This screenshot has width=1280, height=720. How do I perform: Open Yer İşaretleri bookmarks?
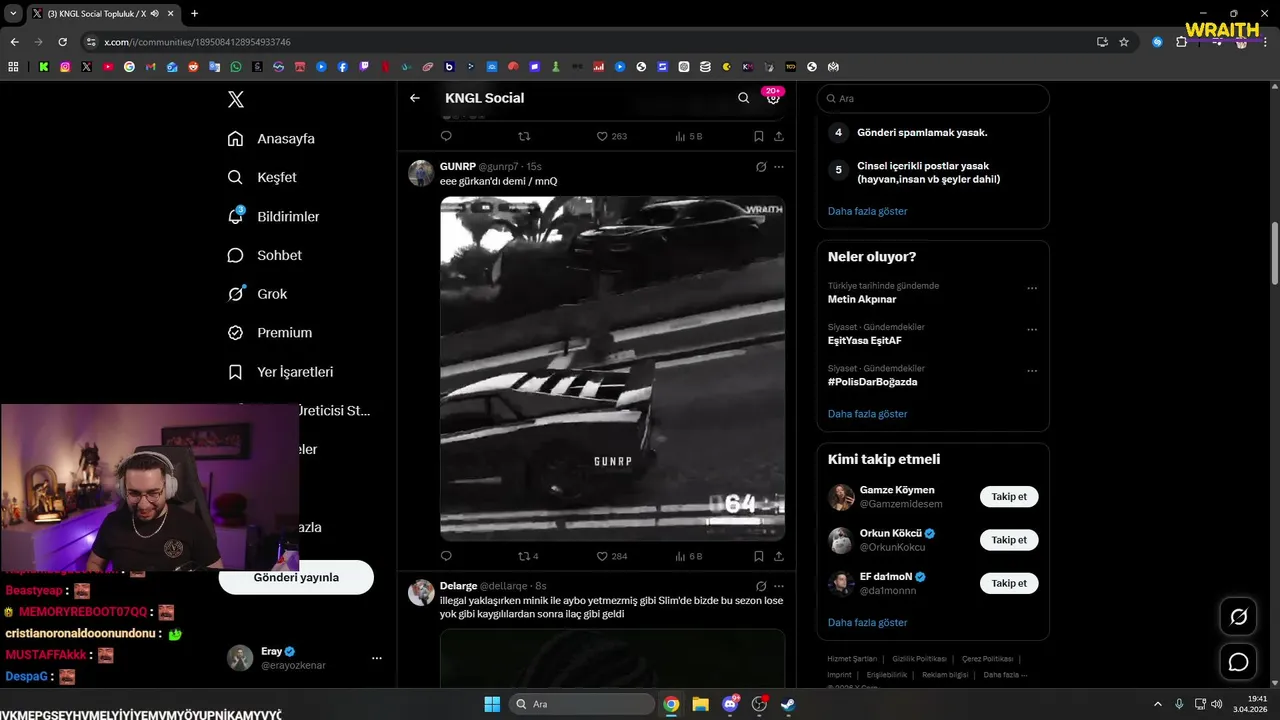click(x=280, y=372)
